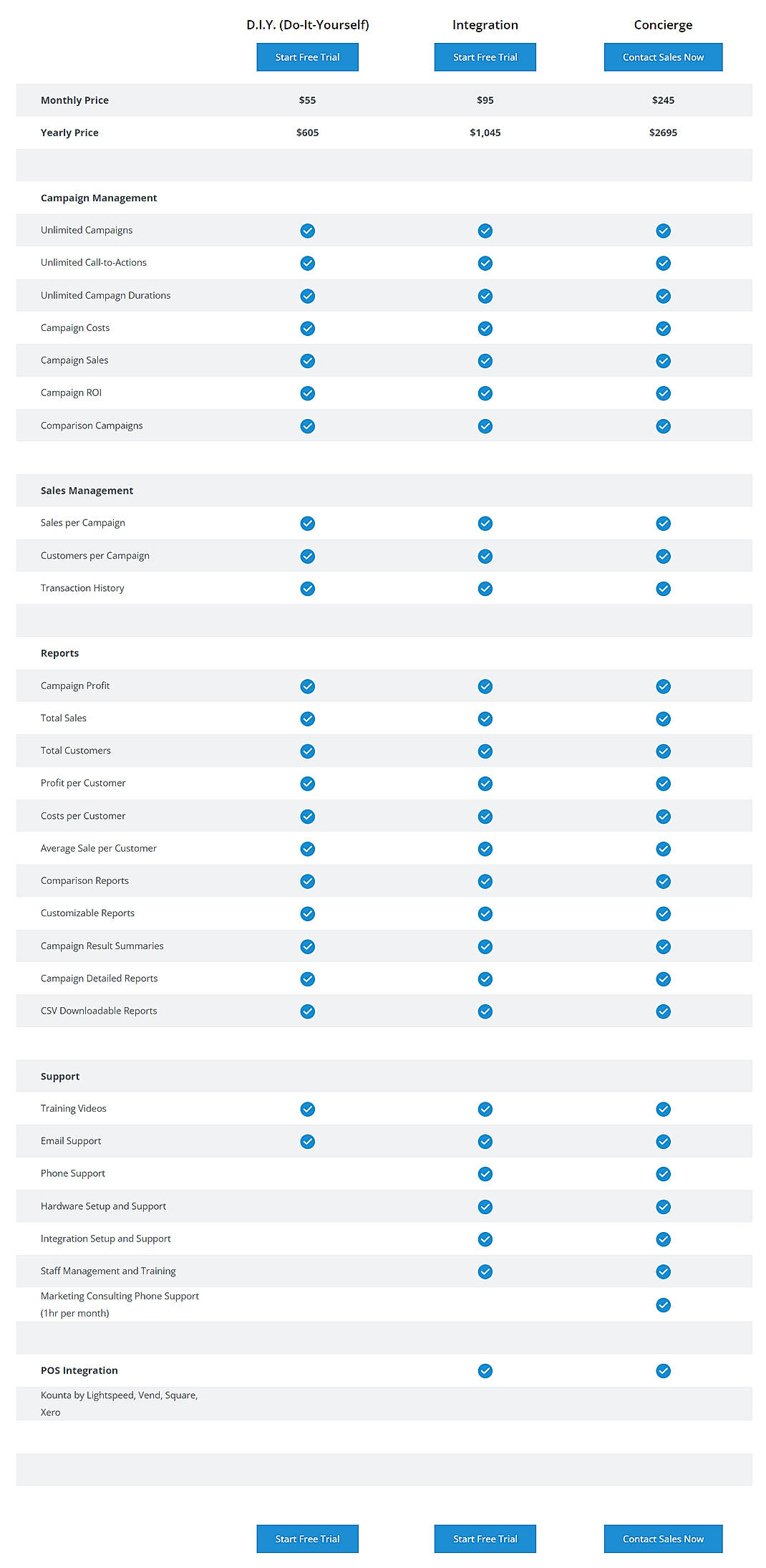Image resolution: width=766 pixels, height=1568 pixels.
Task: Click the Unlimited Campaigns checkmark for D.I.Y. plan
Action: tap(307, 231)
